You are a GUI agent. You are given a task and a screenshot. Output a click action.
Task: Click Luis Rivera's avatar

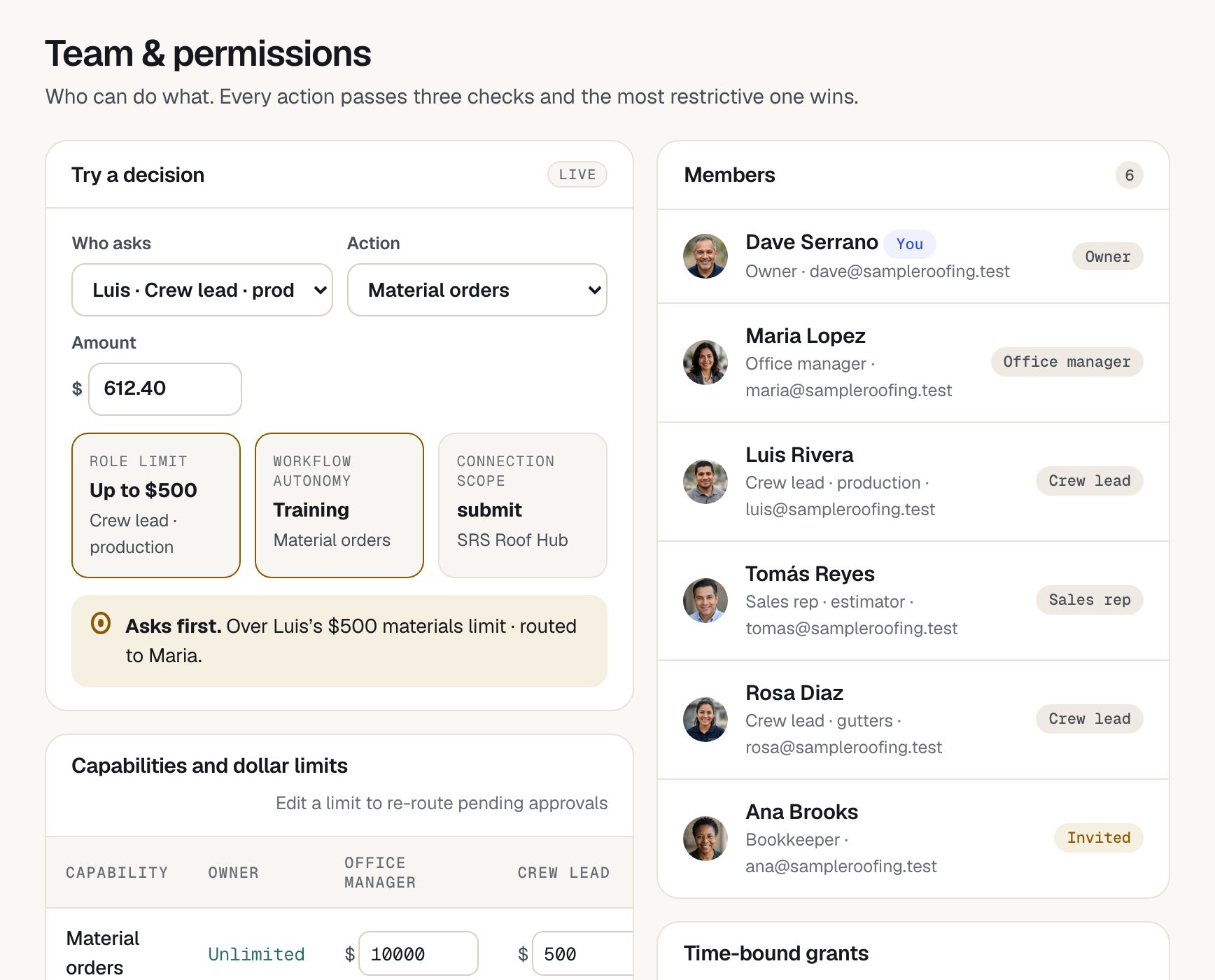(x=705, y=482)
